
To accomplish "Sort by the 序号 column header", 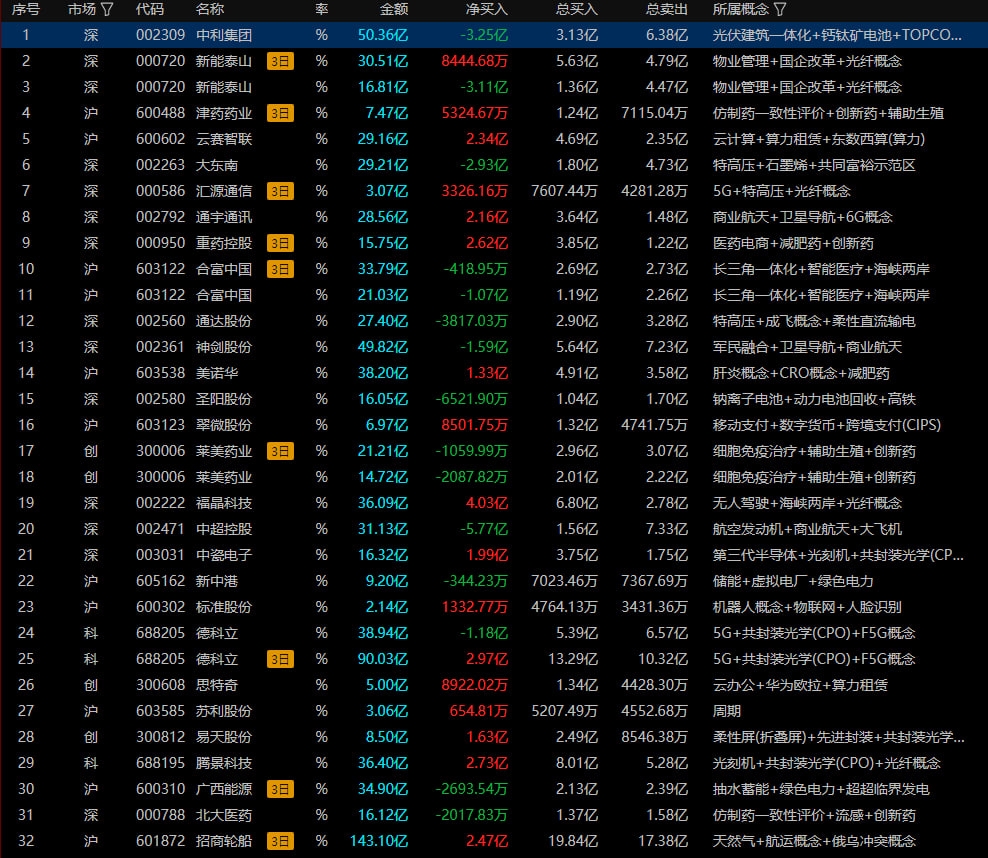I will (x=25, y=9).
